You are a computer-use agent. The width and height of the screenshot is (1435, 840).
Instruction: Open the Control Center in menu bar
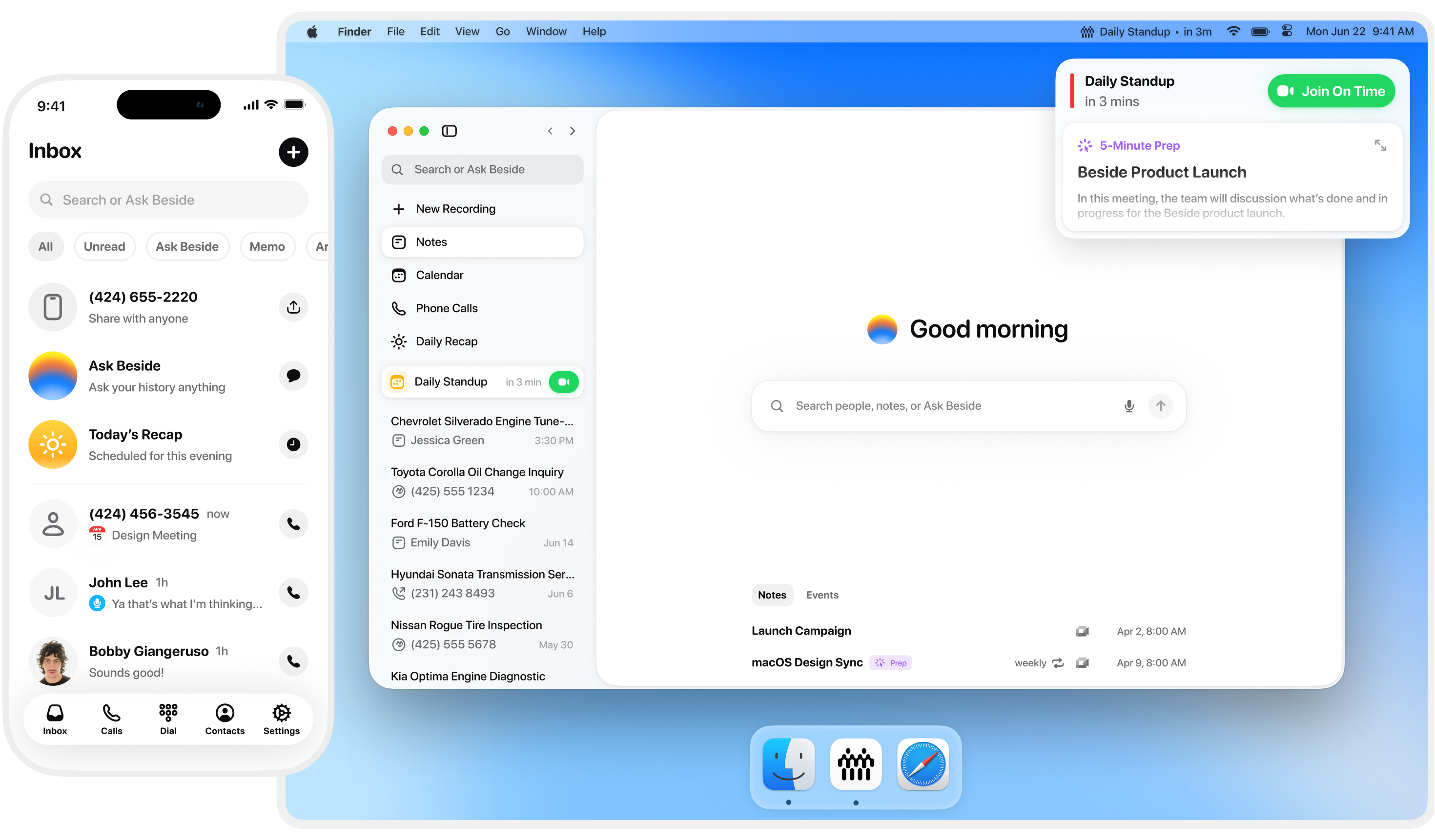coord(1287,31)
